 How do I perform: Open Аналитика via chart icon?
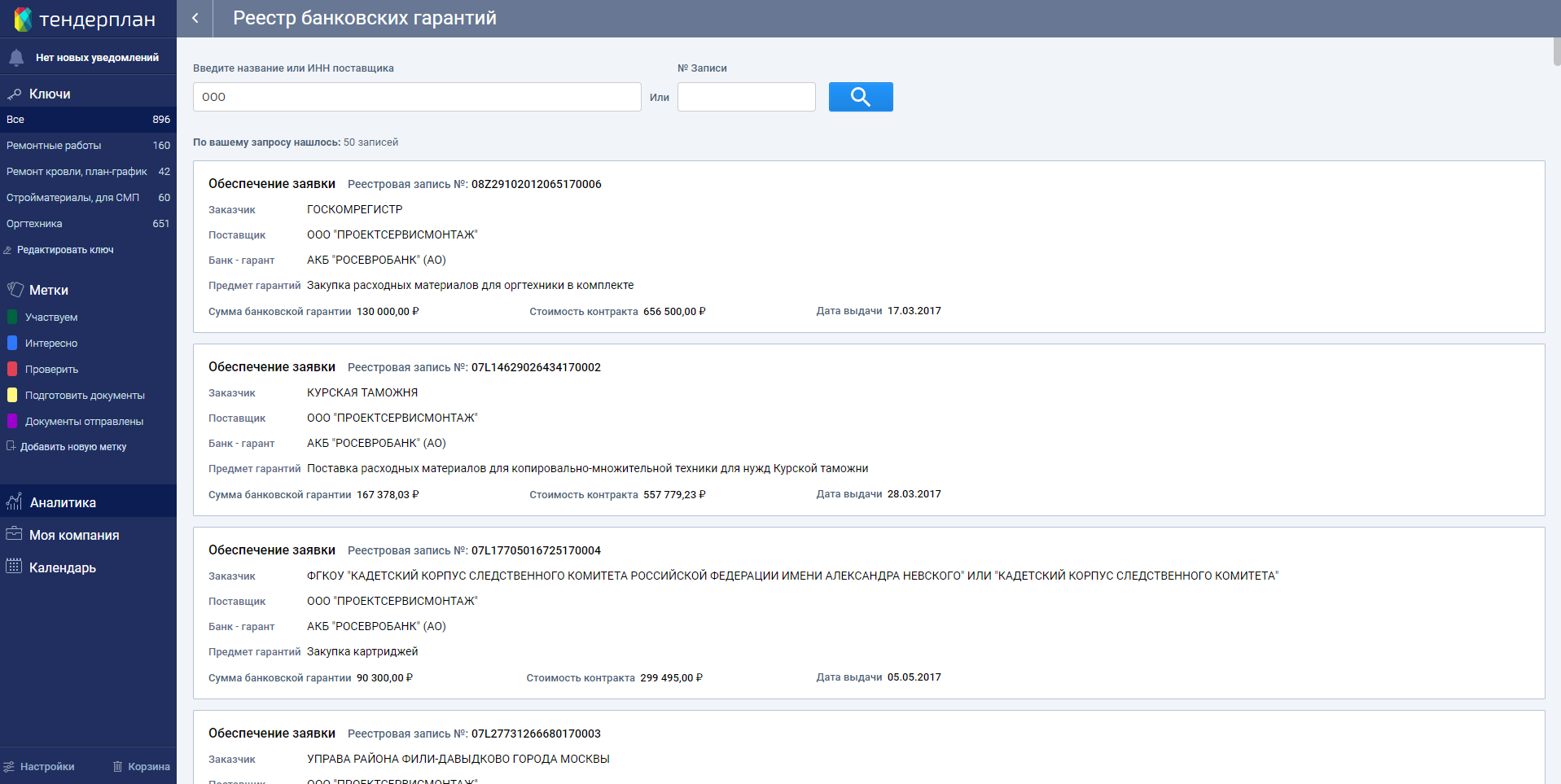point(14,501)
